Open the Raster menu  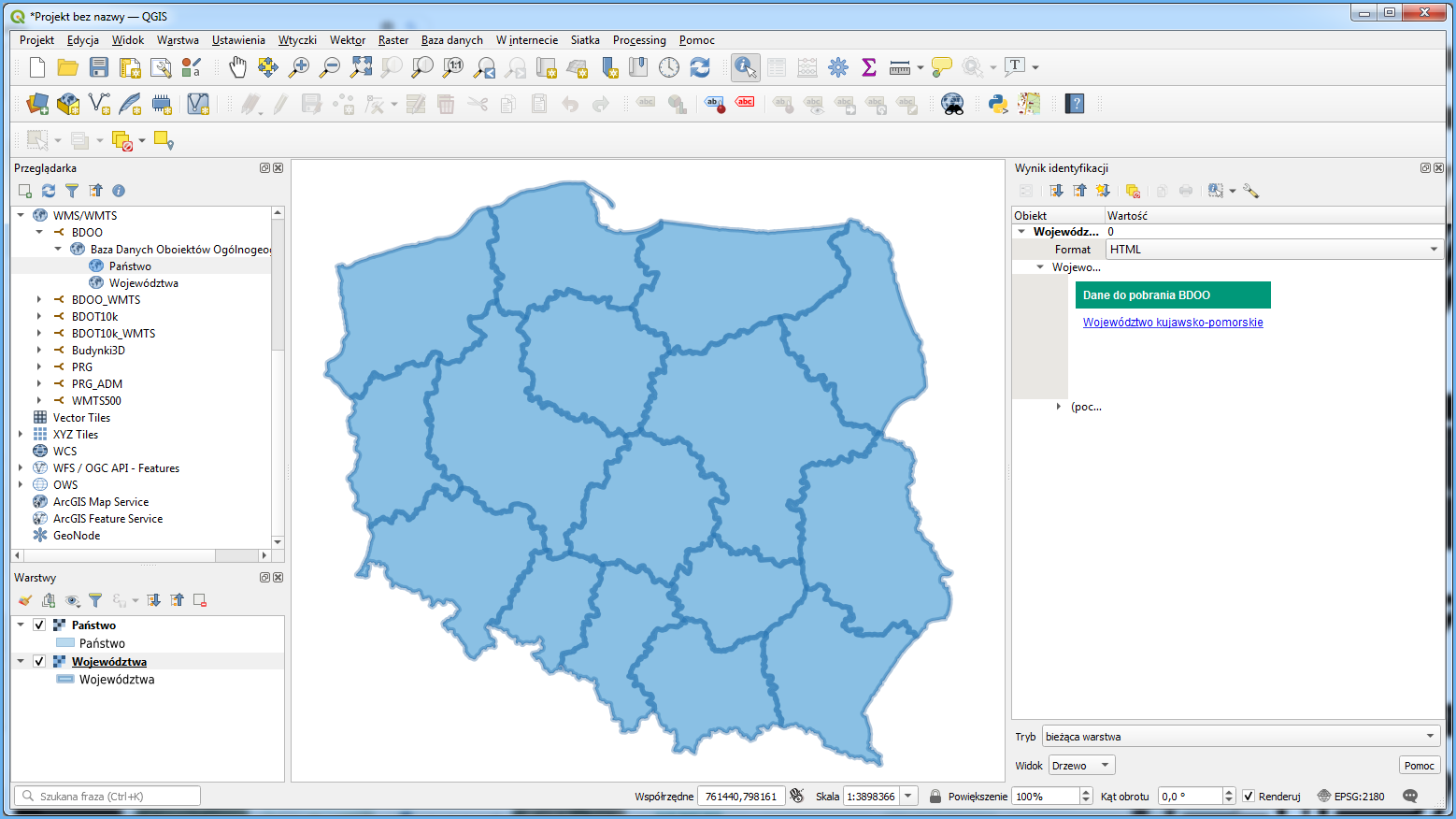pos(393,40)
